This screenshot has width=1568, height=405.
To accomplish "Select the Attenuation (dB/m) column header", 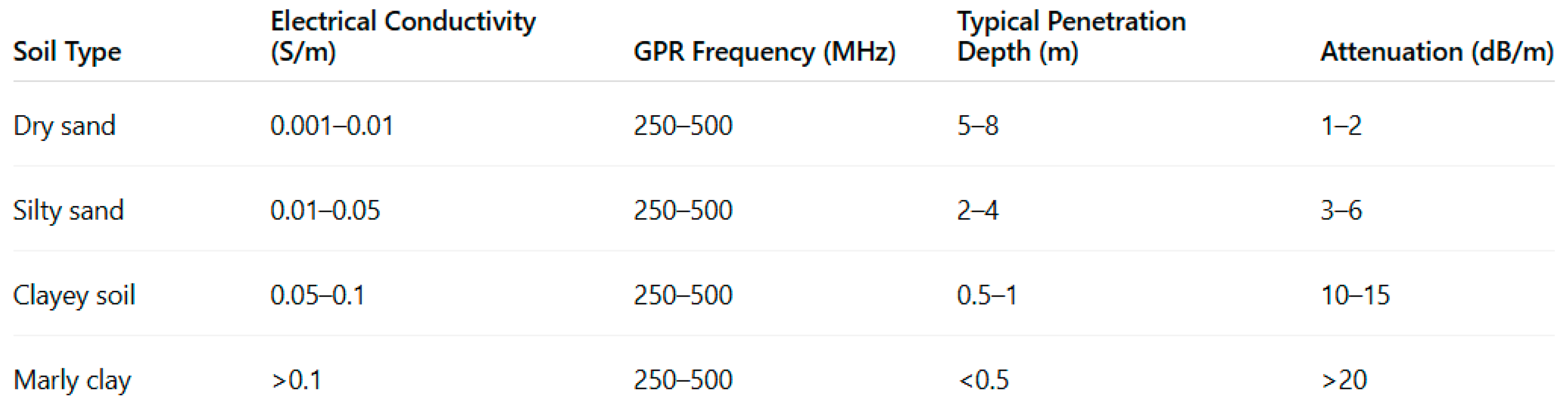I will [1436, 52].
